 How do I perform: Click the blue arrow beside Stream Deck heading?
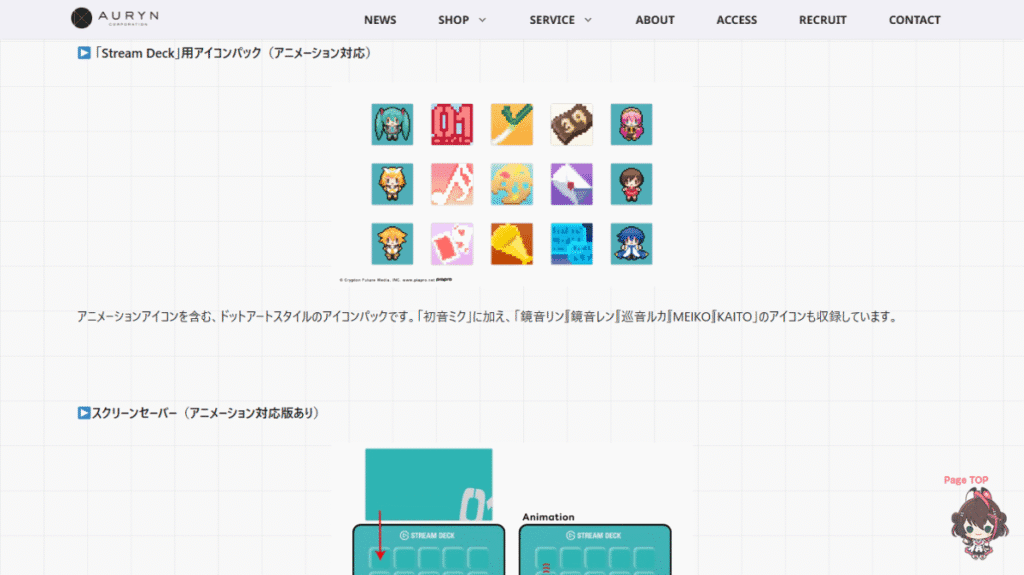84,53
